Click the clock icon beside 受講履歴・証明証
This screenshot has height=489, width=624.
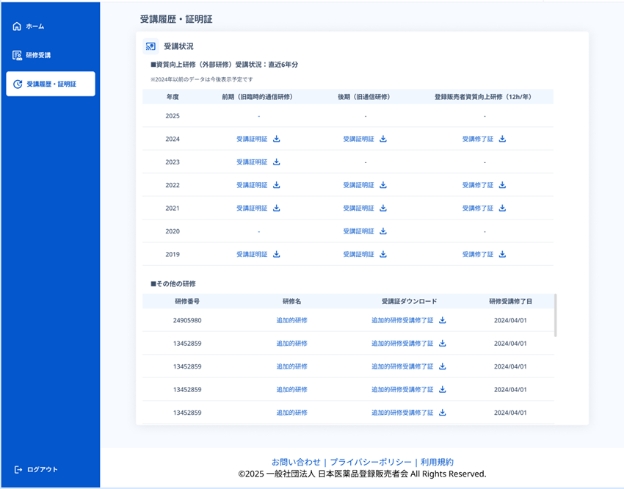(18, 84)
